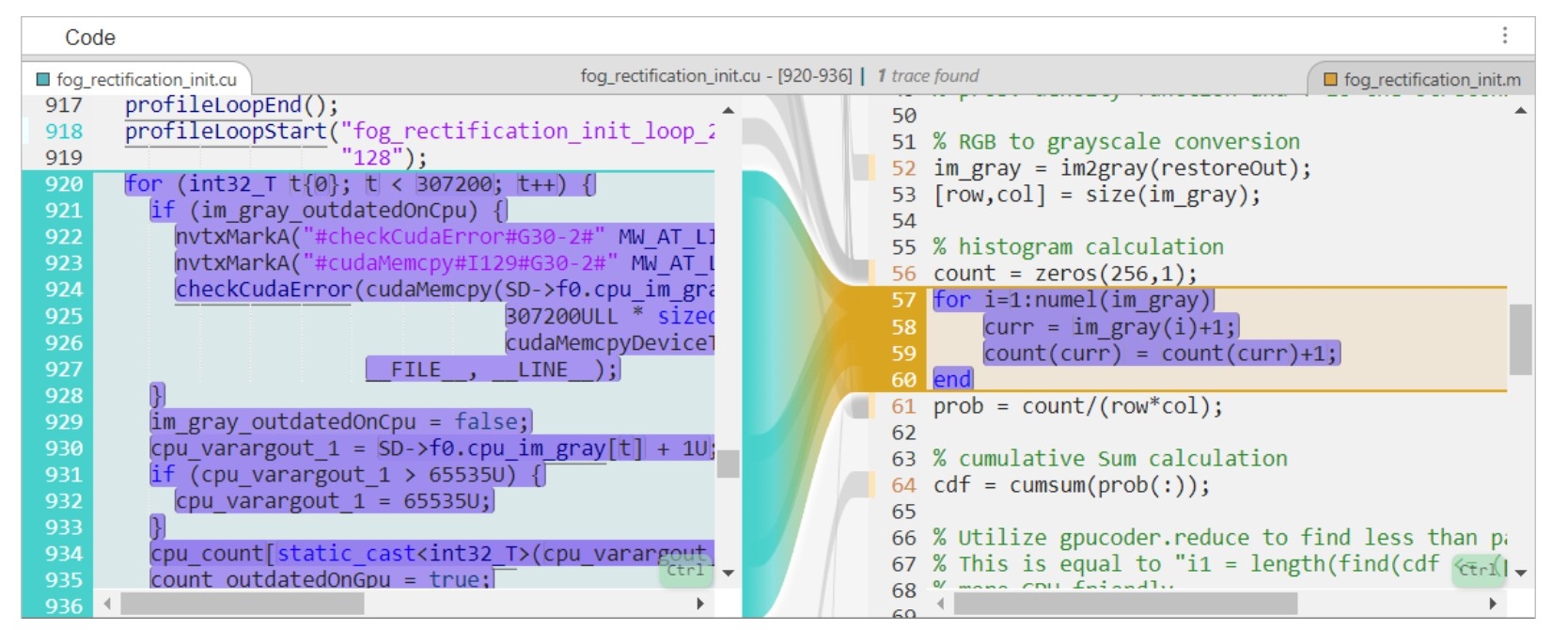Click down arrow of right pane vertical scrollbar

pyautogui.click(x=1521, y=572)
